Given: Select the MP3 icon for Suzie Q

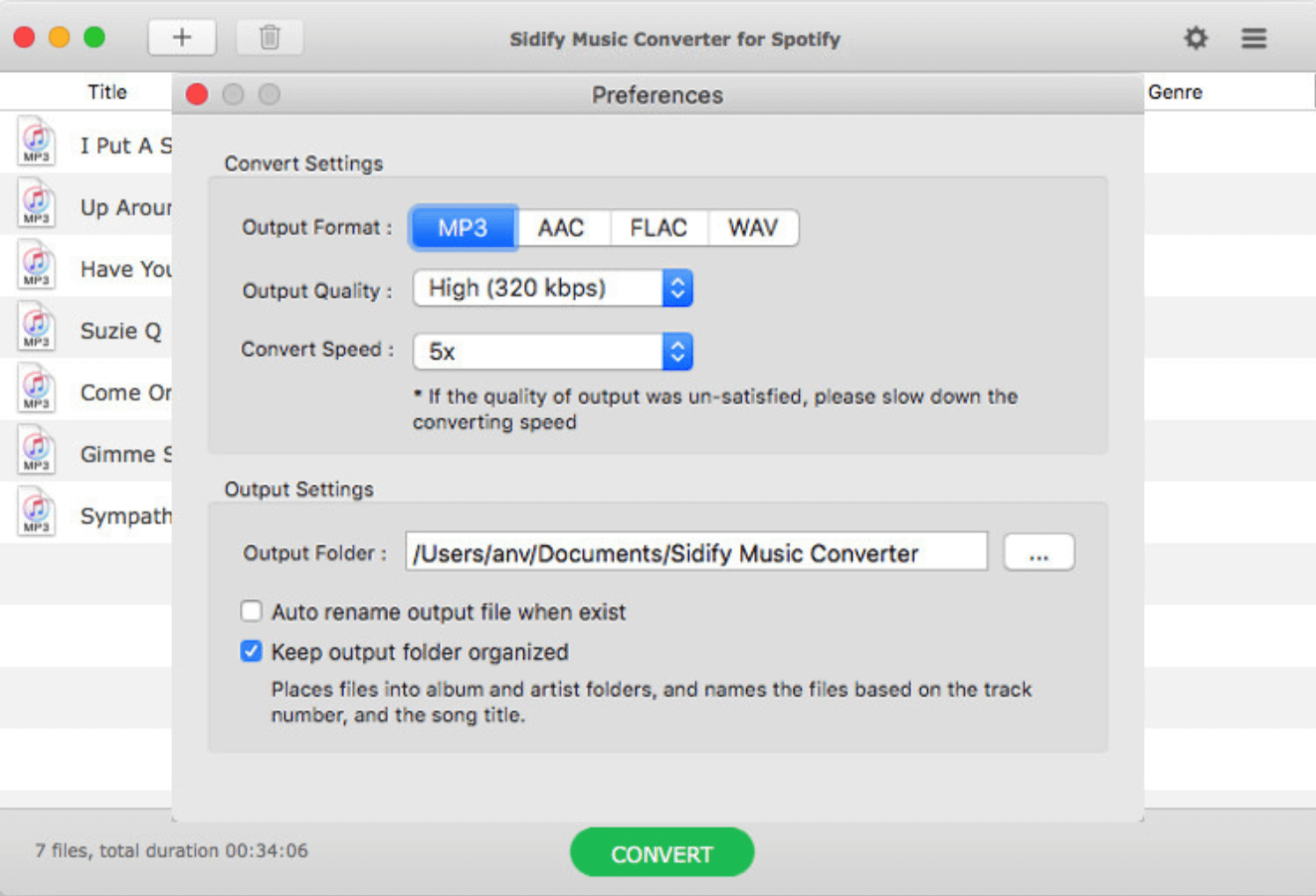Looking at the screenshot, I should click(36, 328).
